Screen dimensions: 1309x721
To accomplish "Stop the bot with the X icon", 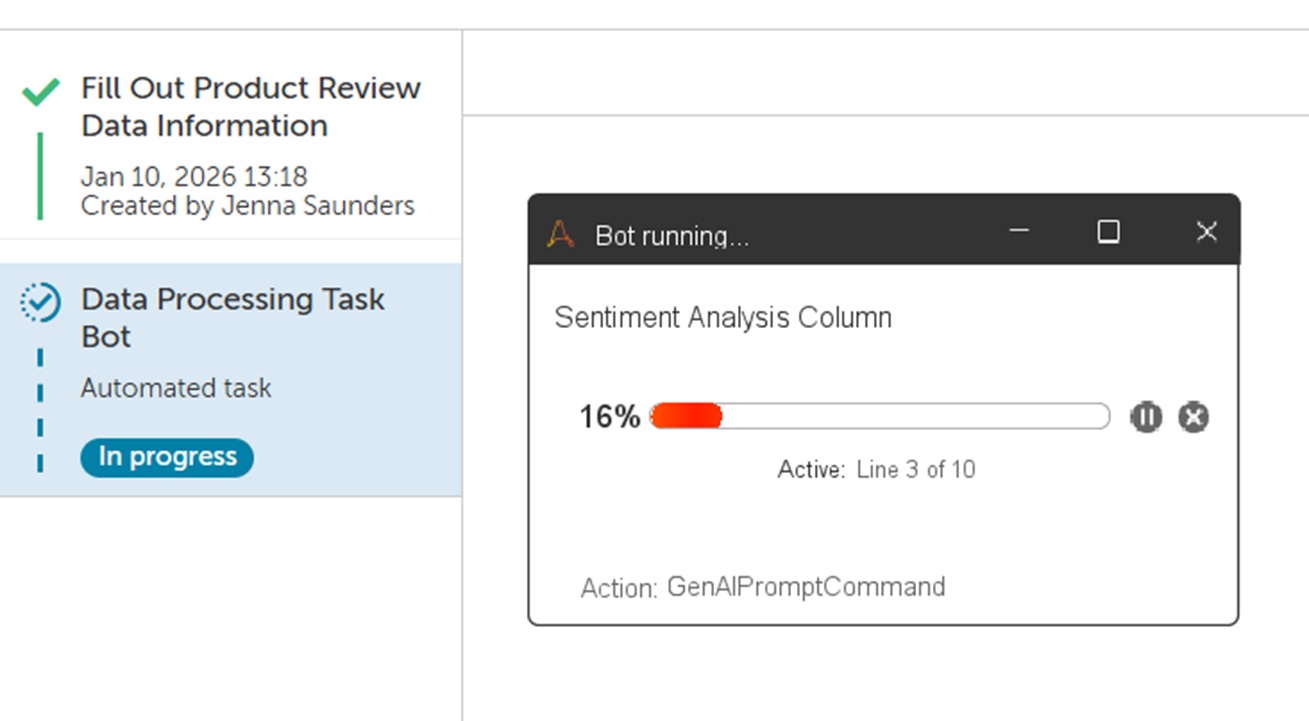I will point(1193,417).
